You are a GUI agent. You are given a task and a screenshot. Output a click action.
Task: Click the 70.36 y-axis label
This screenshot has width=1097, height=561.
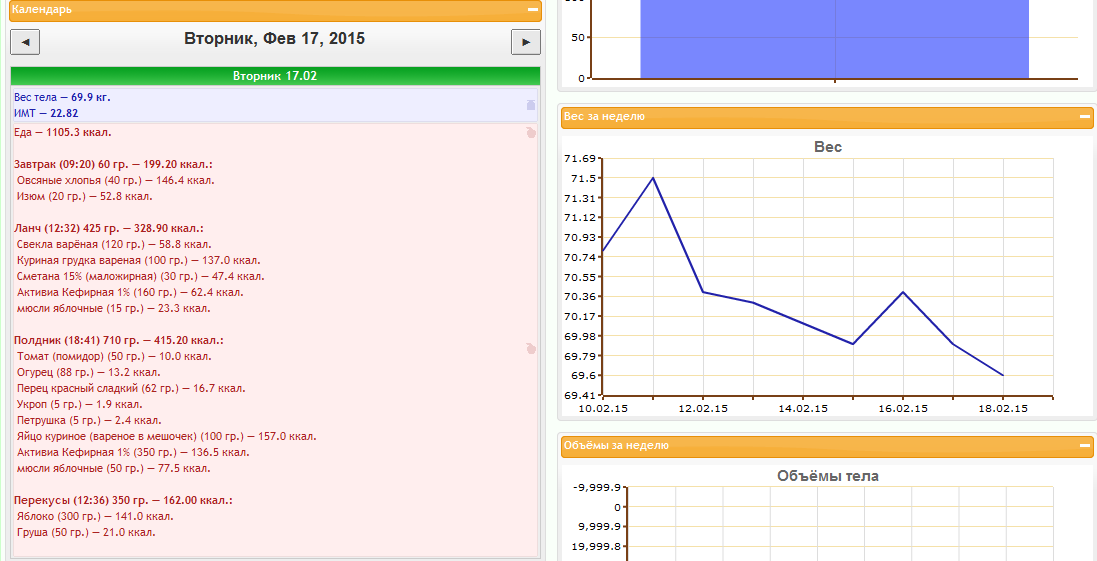(x=578, y=297)
